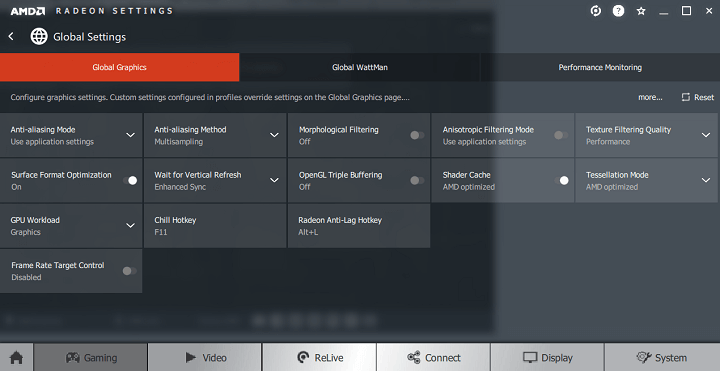Image resolution: width=720 pixels, height=371 pixels.
Task: Click the Radeon Anti-Lag Hotkey tile
Action: (x=359, y=226)
